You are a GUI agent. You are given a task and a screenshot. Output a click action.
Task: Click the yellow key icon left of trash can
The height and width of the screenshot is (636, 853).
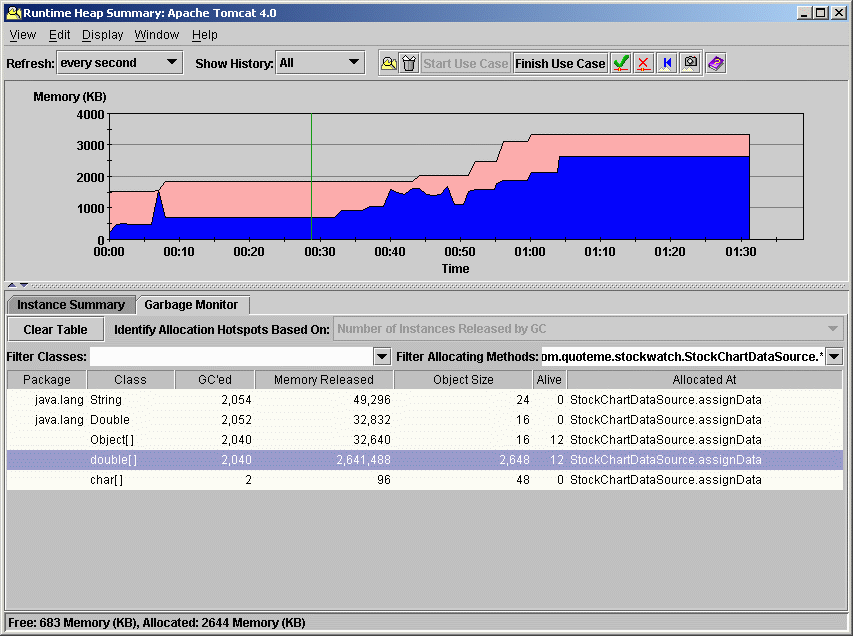[388, 63]
